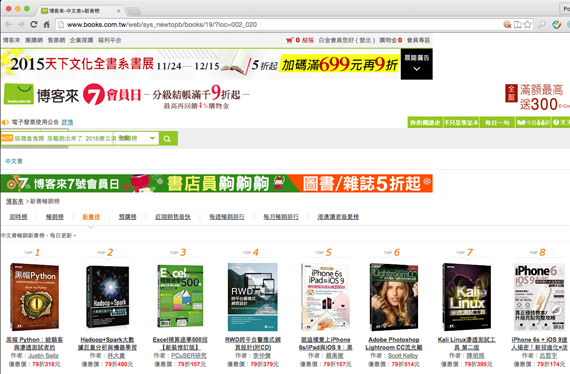Switch to the 近期銷售最快 tab

173,217
